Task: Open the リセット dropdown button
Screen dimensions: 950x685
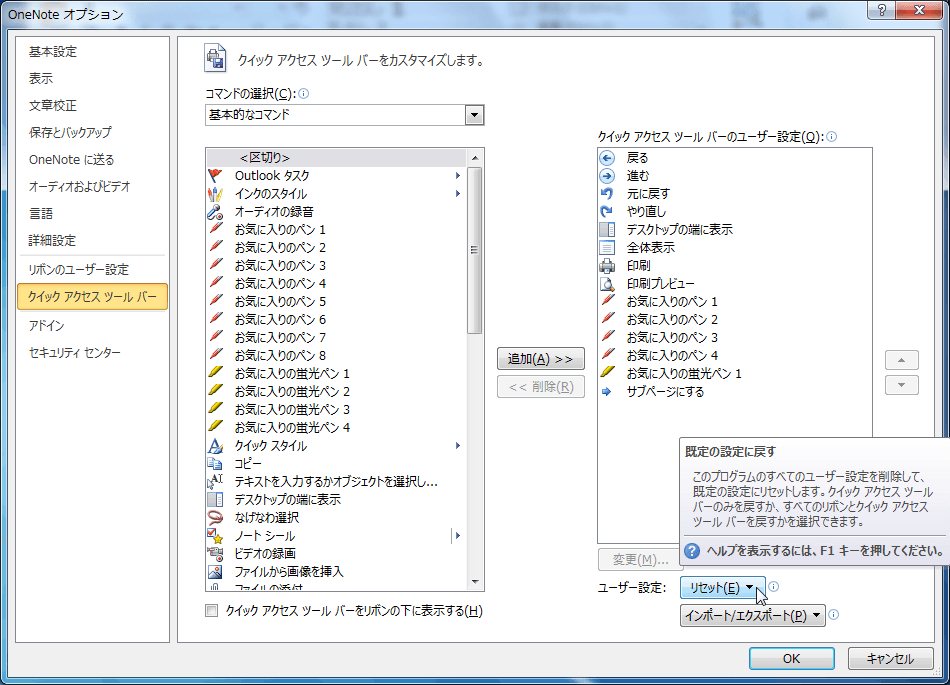Action: tap(722, 587)
